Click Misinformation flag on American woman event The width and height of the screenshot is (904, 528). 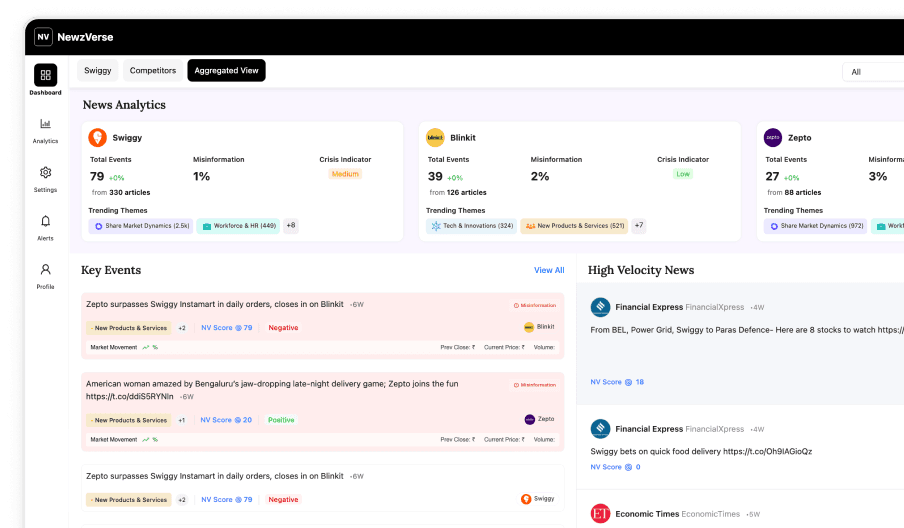[x=535, y=385]
